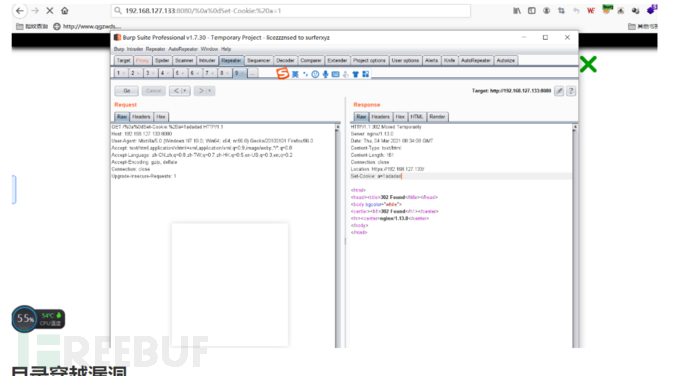
Task: Open the Burp menu
Action: [119, 49]
